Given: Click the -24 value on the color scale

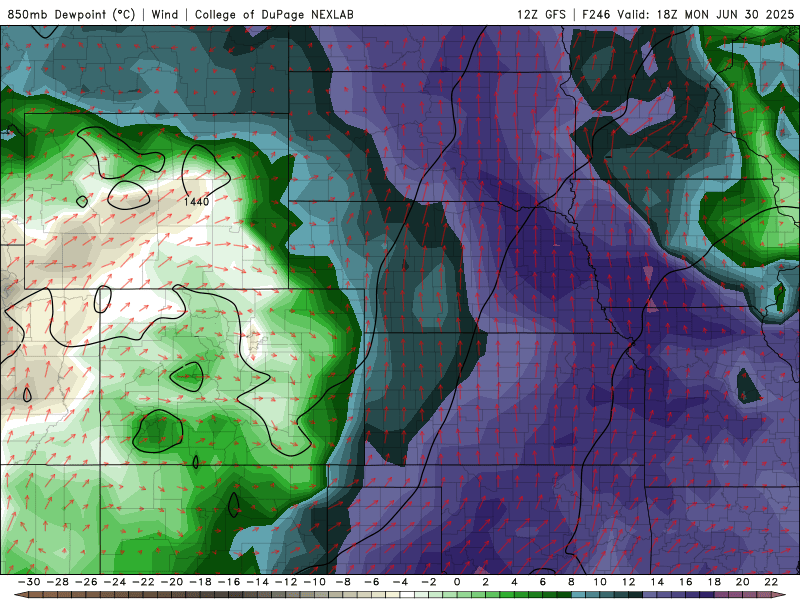Looking at the screenshot, I should coord(115,582).
